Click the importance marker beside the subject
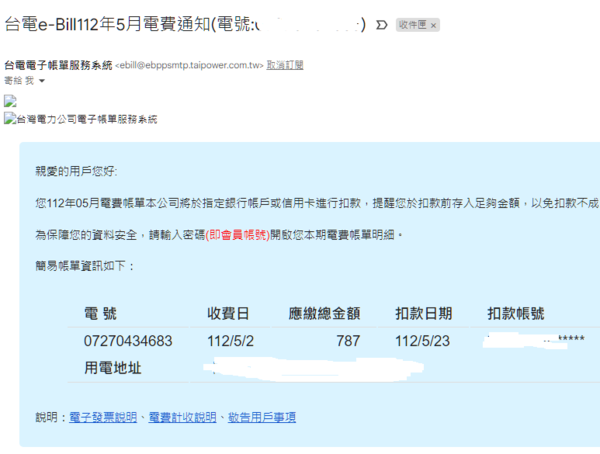Screen dimensions: 600x454 (381, 23)
